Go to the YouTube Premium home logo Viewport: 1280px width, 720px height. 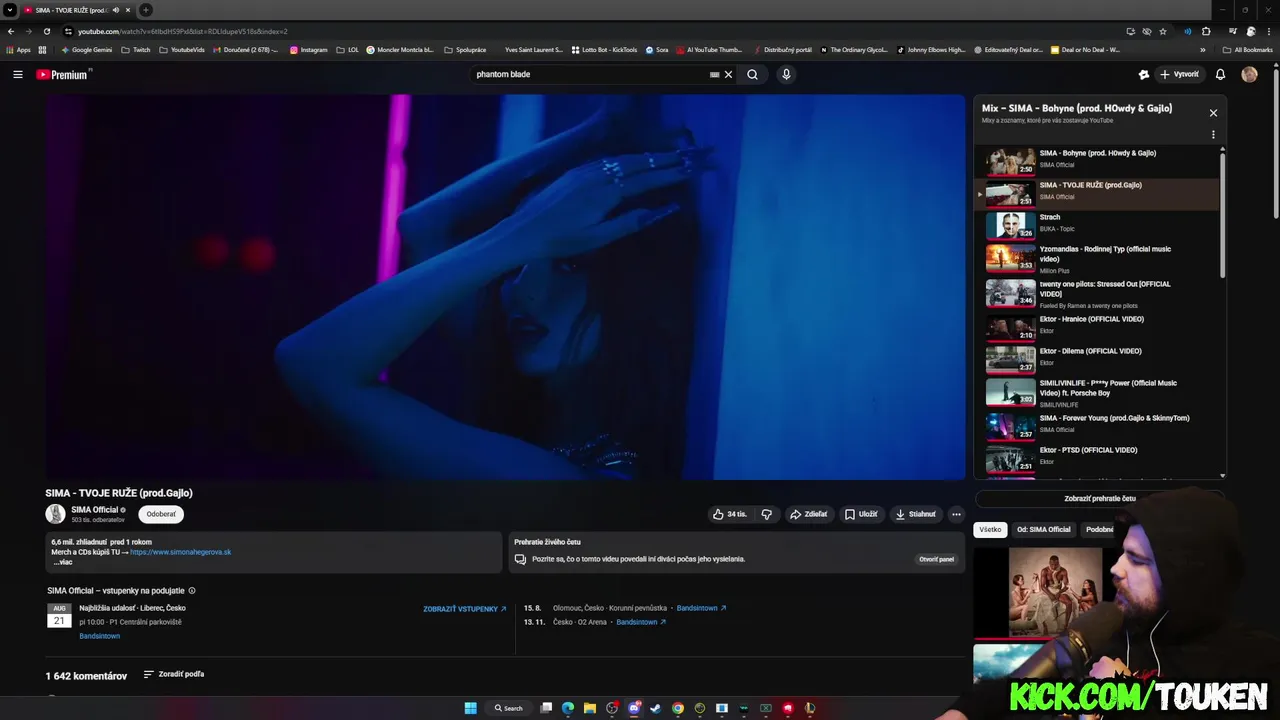click(62, 74)
